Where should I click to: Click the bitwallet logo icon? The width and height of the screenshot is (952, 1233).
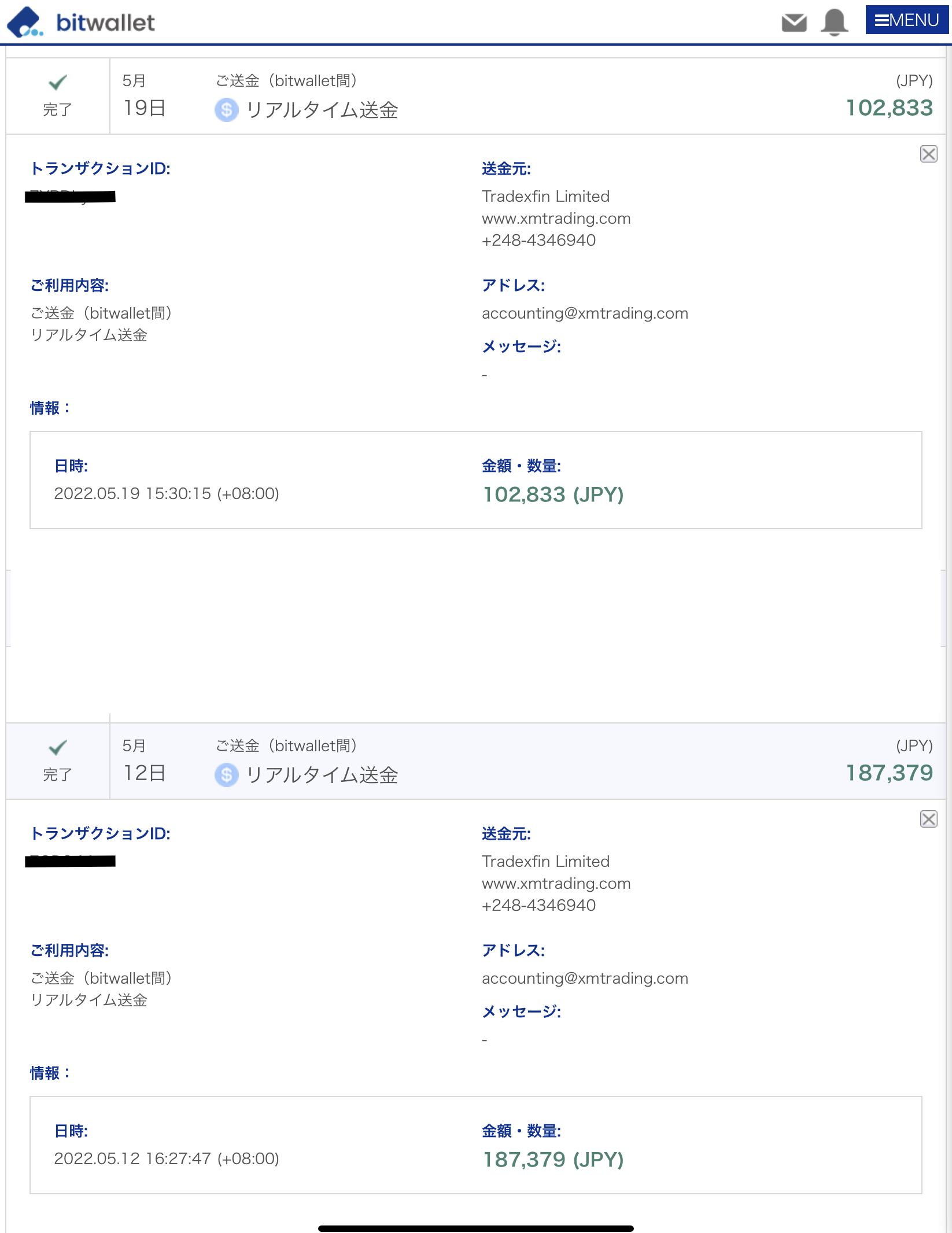[x=25, y=23]
